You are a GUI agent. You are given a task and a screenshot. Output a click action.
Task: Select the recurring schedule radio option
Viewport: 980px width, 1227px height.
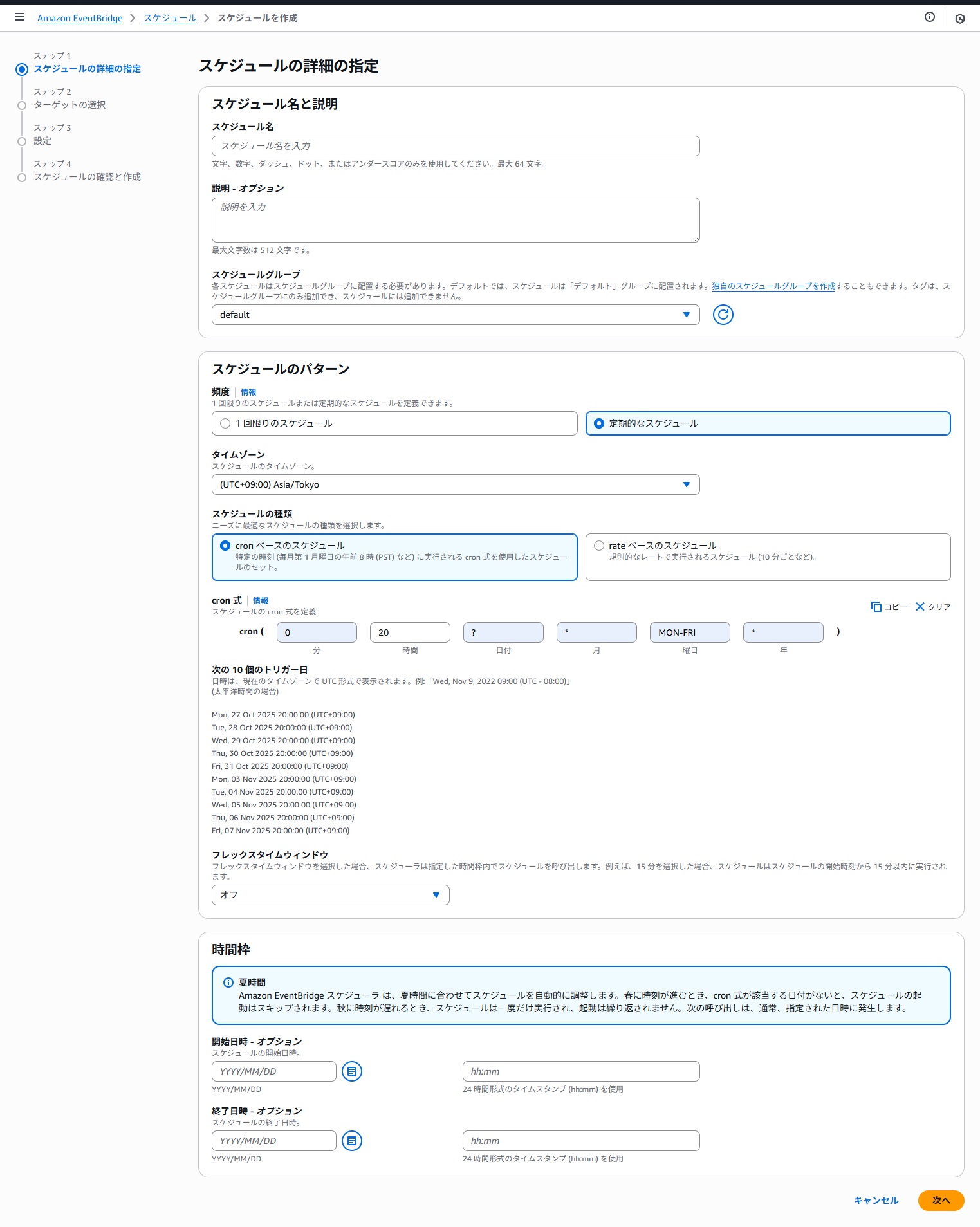pyautogui.click(x=599, y=423)
